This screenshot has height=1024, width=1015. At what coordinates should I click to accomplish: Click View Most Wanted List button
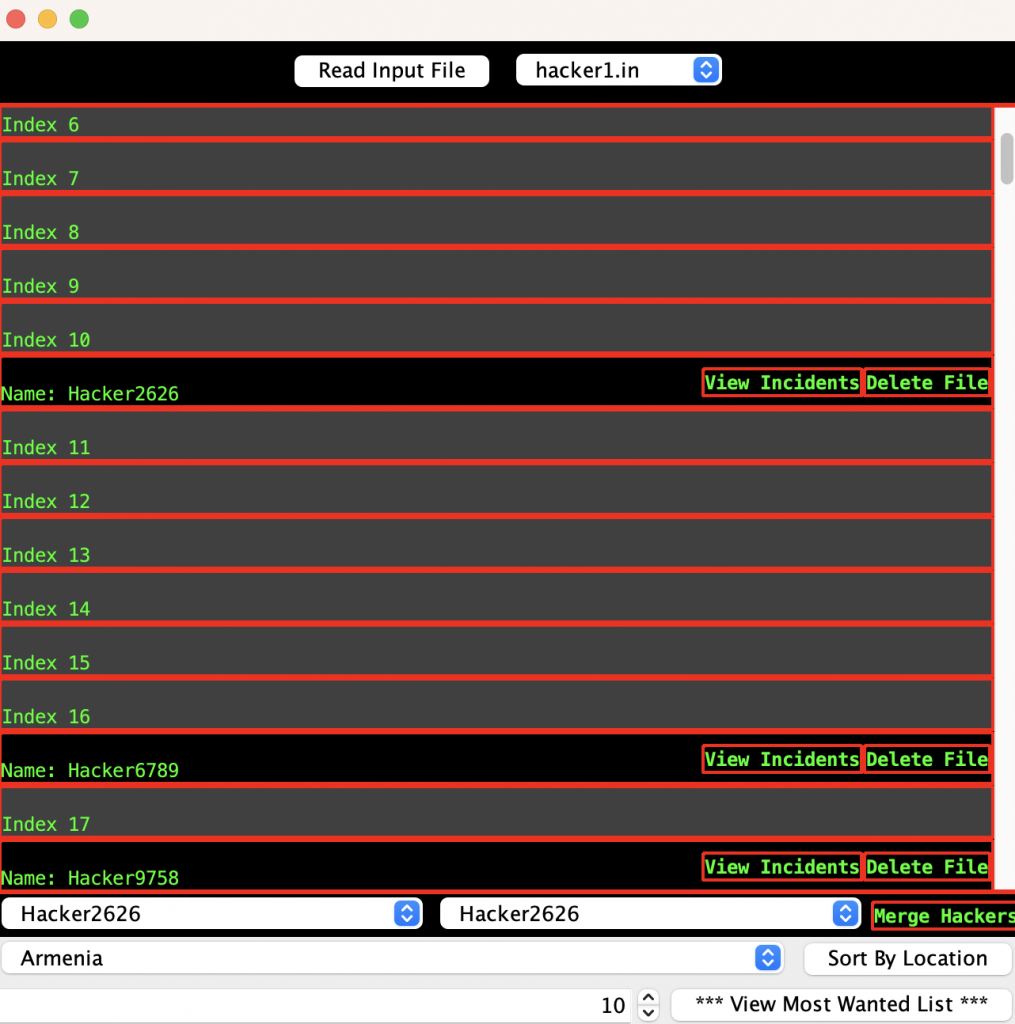tap(840, 1004)
